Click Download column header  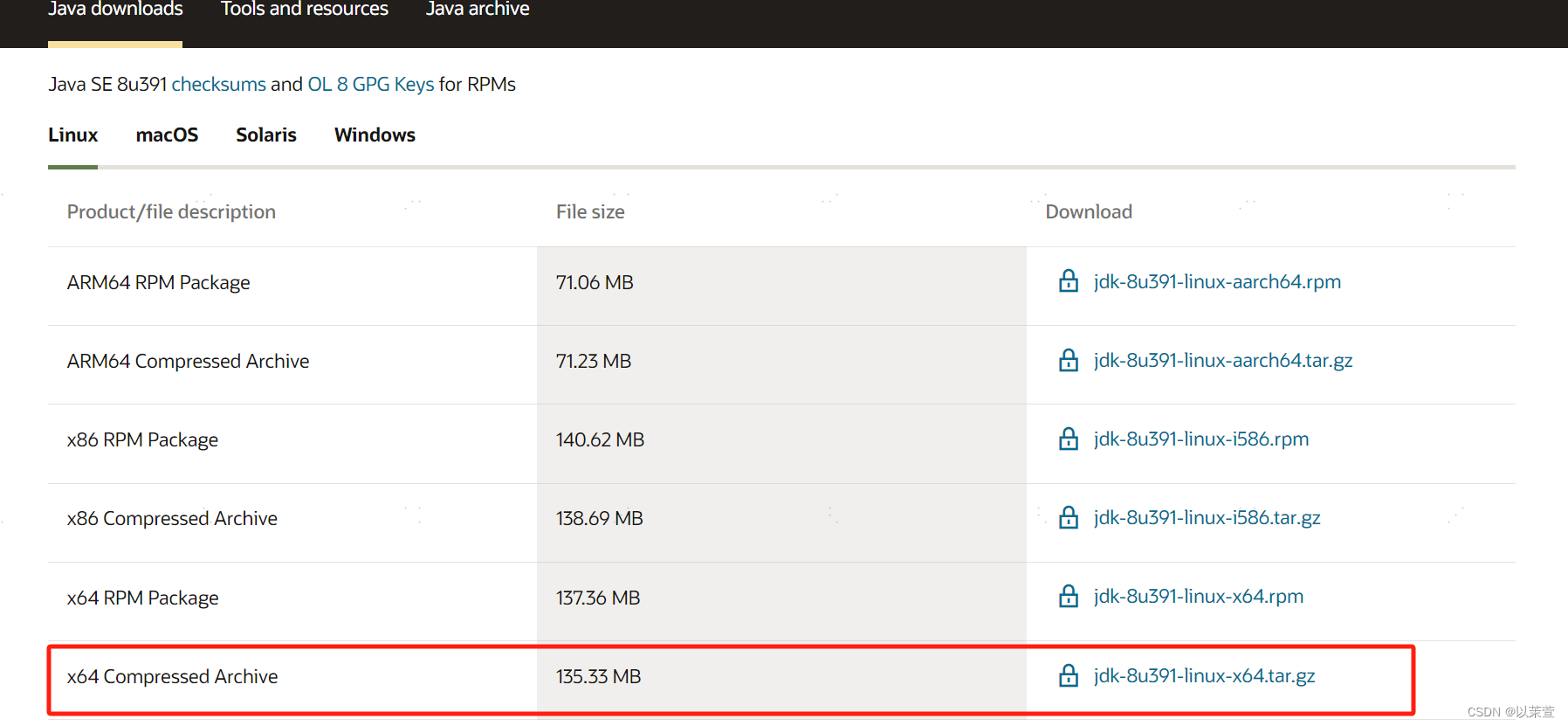coord(1089,211)
